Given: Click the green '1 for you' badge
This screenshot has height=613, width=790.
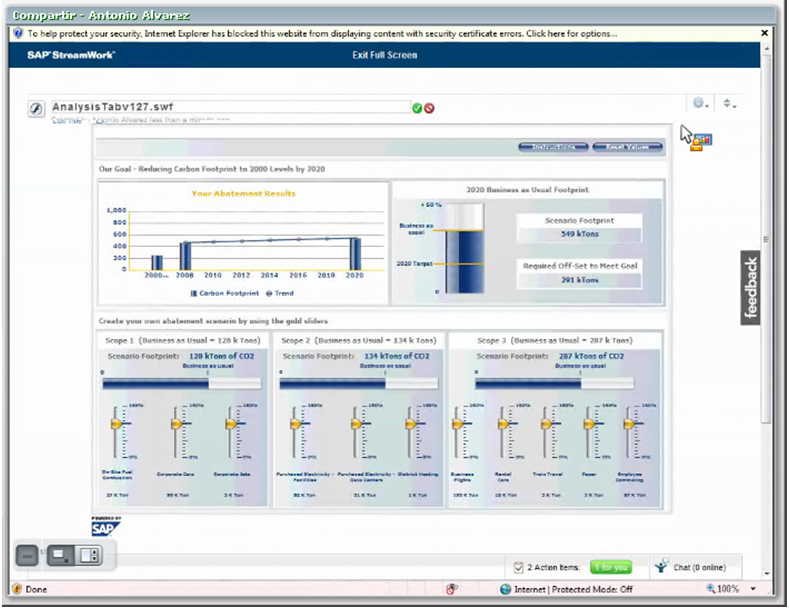Looking at the screenshot, I should [611, 567].
